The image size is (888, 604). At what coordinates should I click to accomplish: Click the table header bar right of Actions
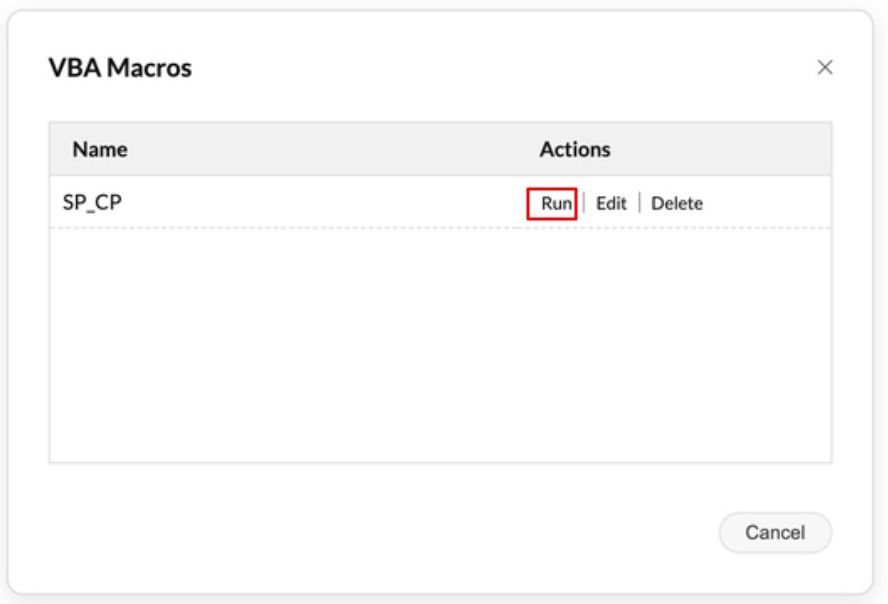coord(730,150)
